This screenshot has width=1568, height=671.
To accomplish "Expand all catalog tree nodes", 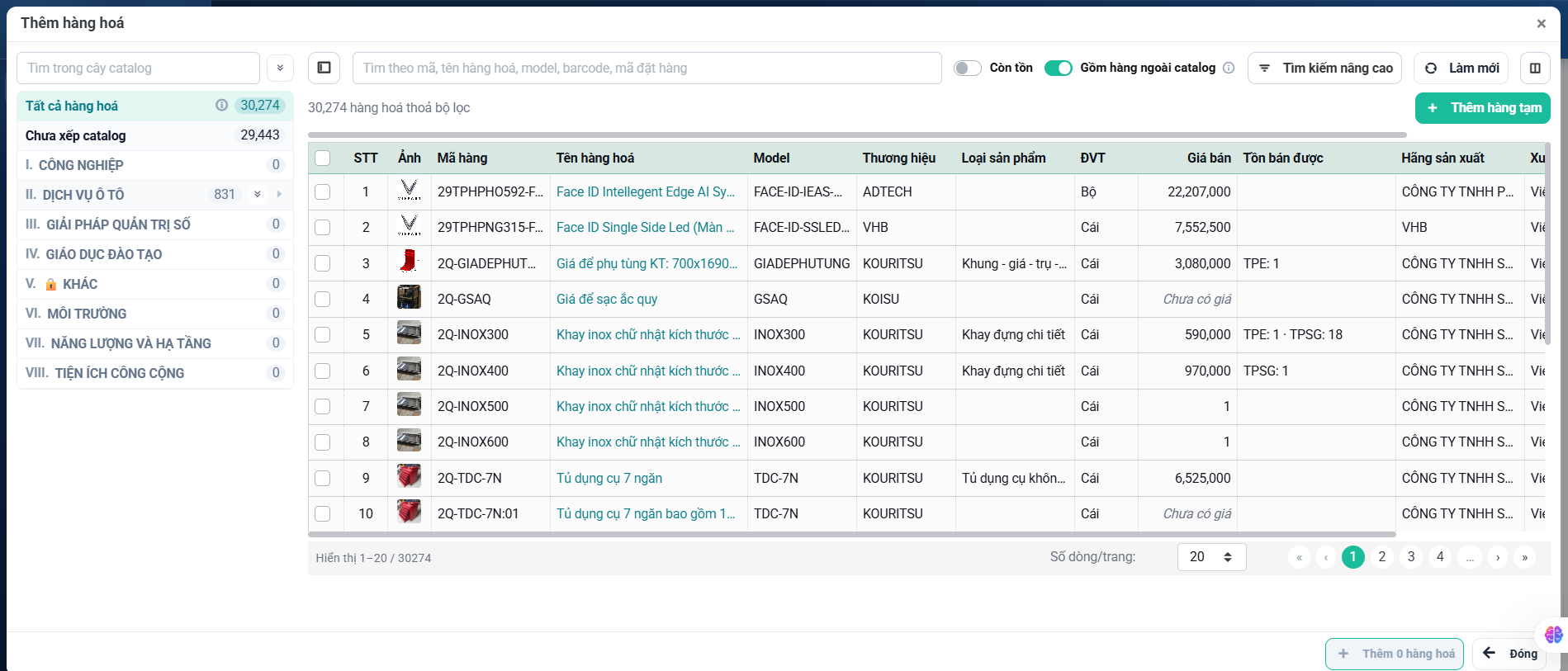I will point(280,68).
